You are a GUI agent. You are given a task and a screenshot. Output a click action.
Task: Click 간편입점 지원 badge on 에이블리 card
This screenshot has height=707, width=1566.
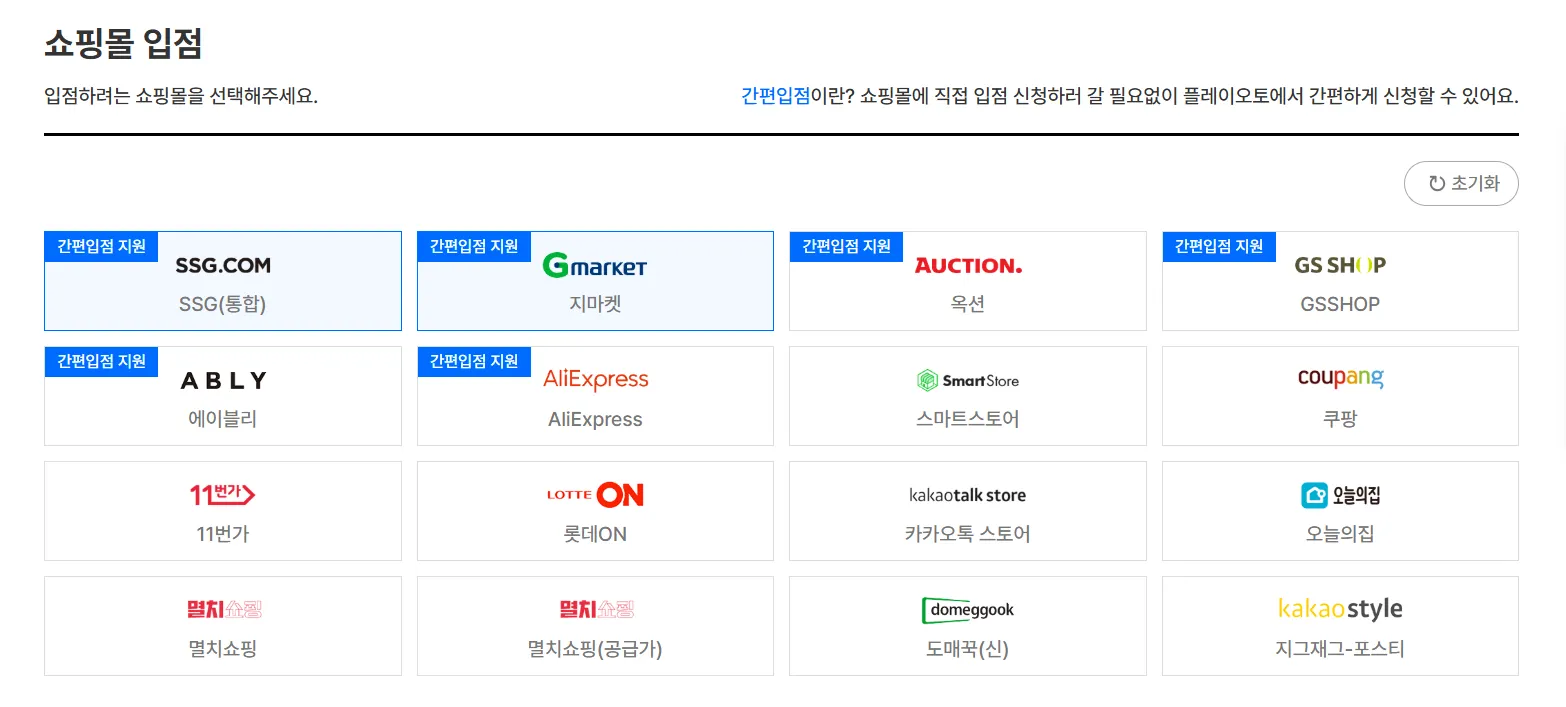[101, 361]
